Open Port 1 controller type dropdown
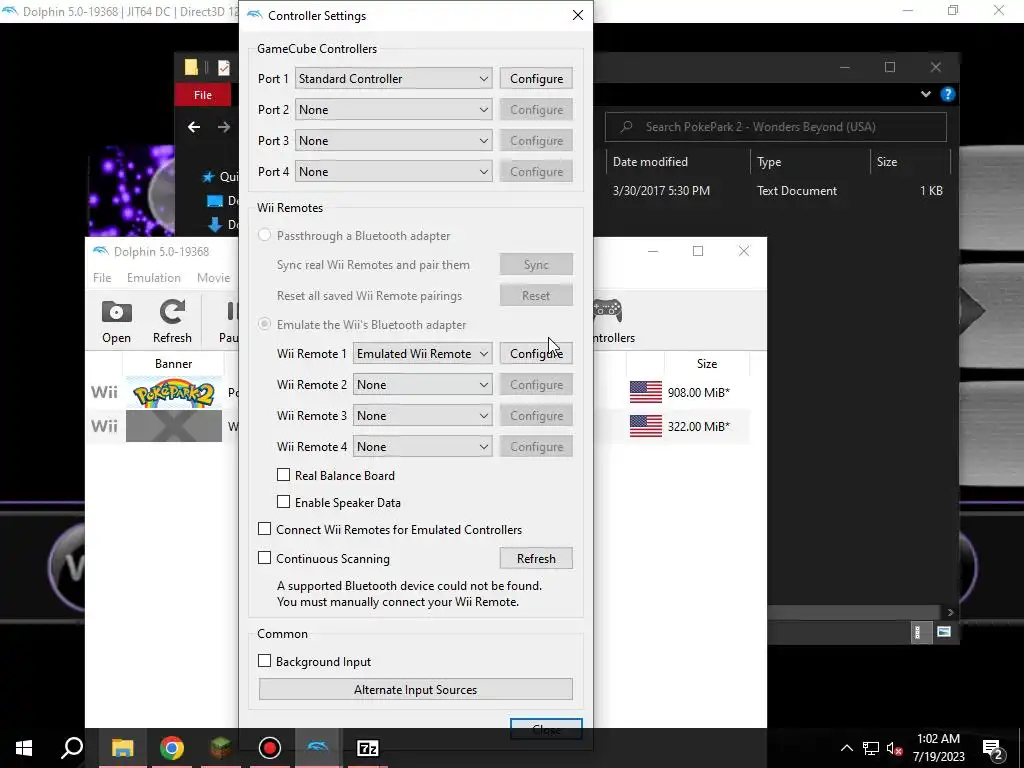This screenshot has width=1024, height=768. pyautogui.click(x=394, y=78)
